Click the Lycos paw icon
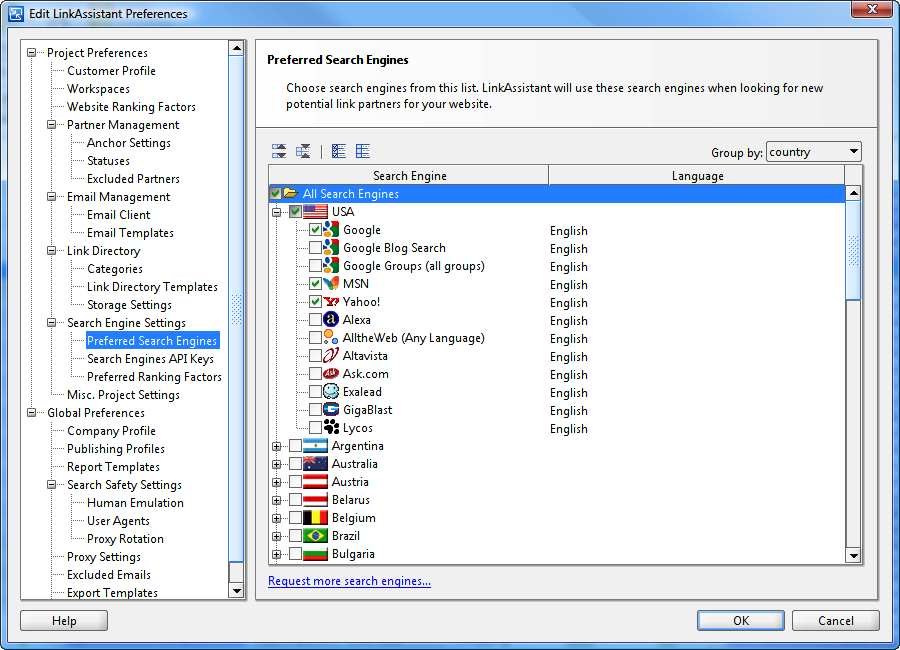900x650 pixels. (x=331, y=428)
